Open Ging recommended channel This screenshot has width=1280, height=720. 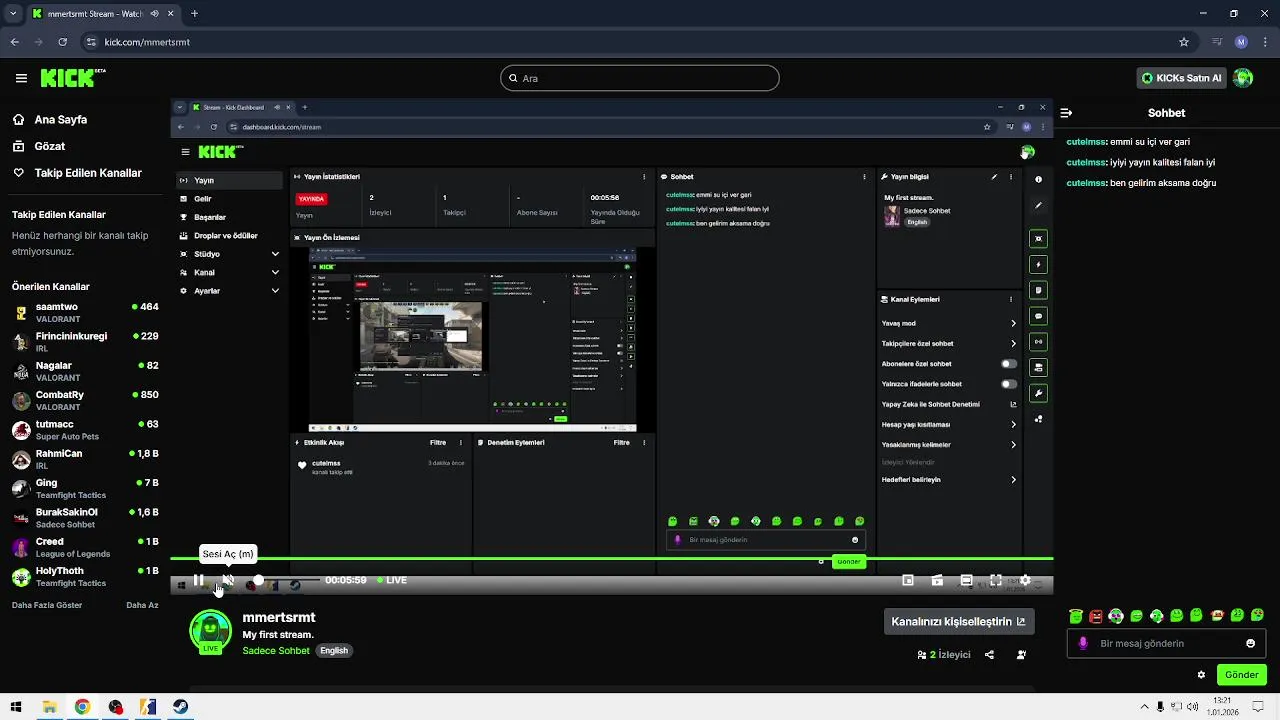(85, 488)
